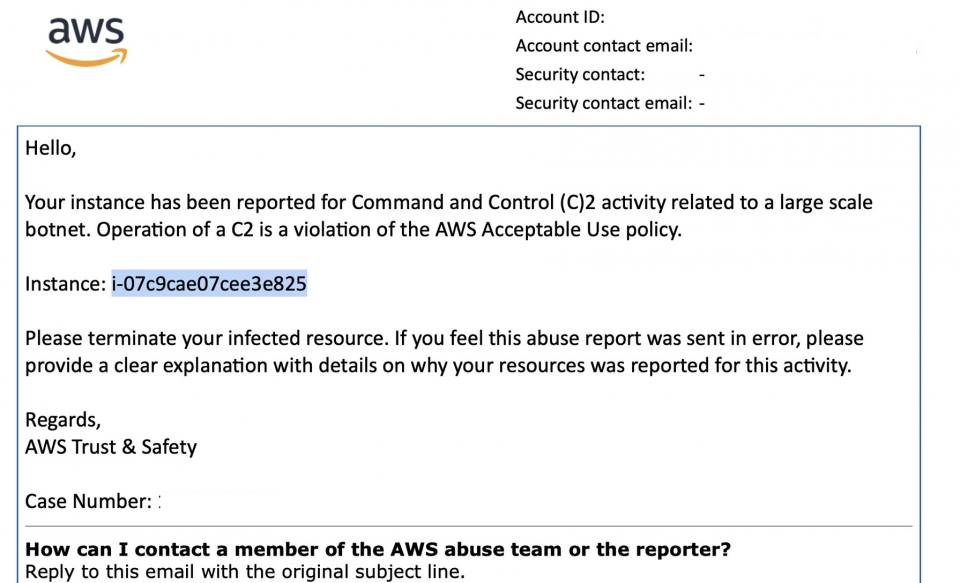Click the horizontal divider below Case Number
960x583 pixels.
tap(468, 526)
